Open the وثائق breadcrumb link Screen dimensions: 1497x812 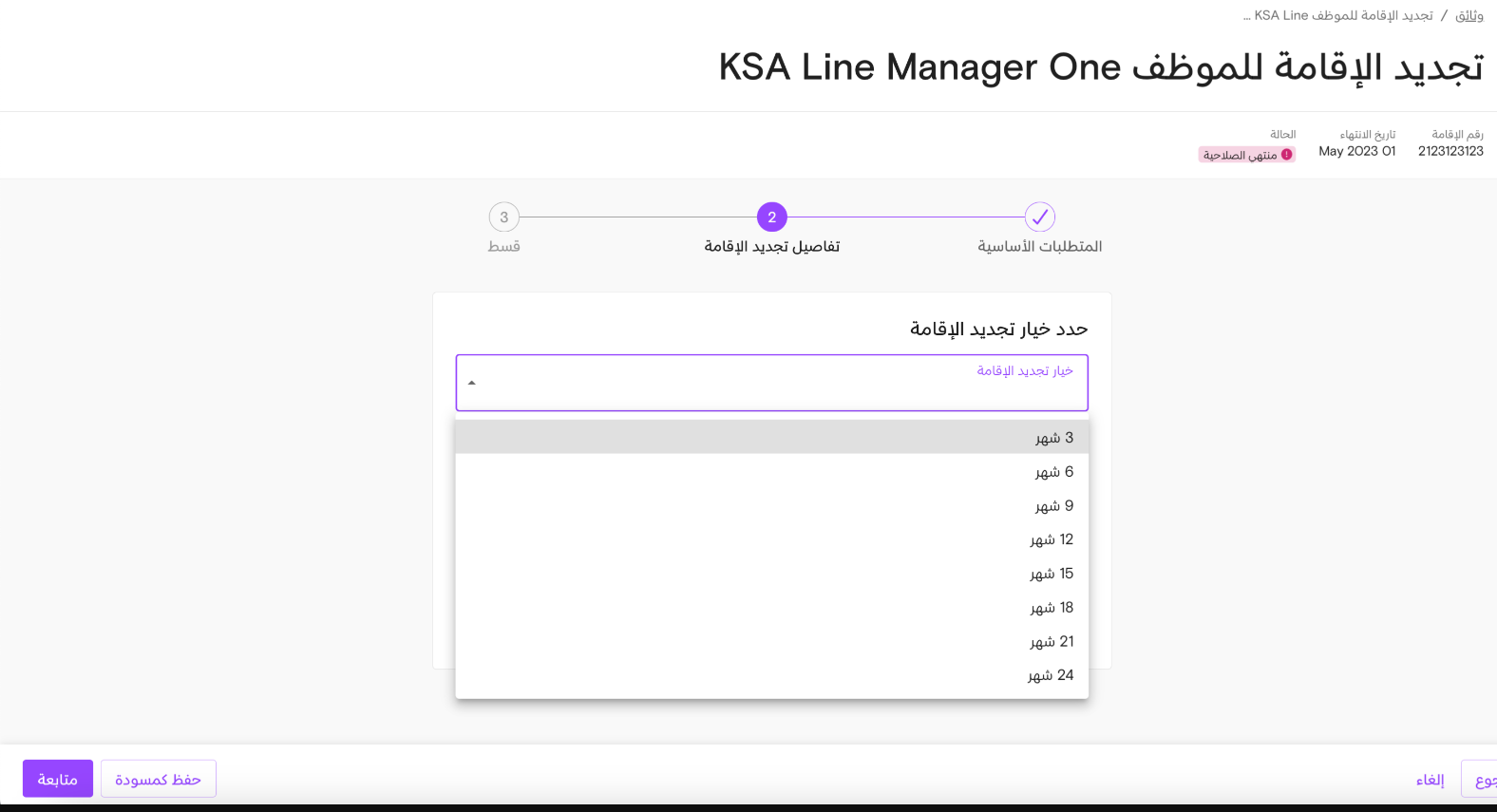pyautogui.click(x=1469, y=15)
